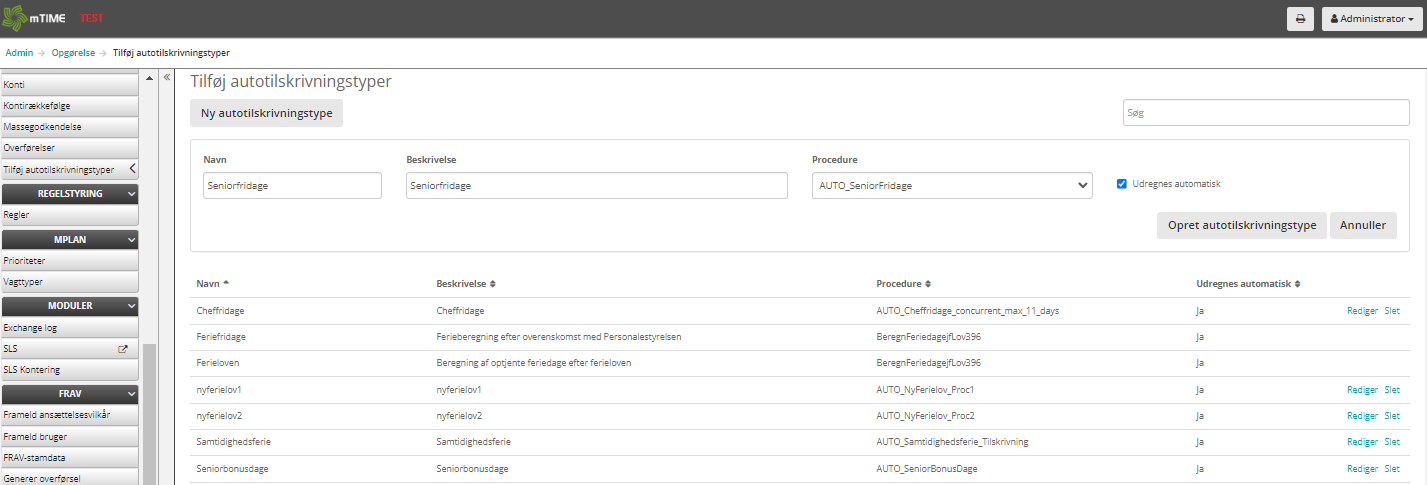Sort by Procedure column sort icon
1427x485 pixels.
click(x=928, y=284)
